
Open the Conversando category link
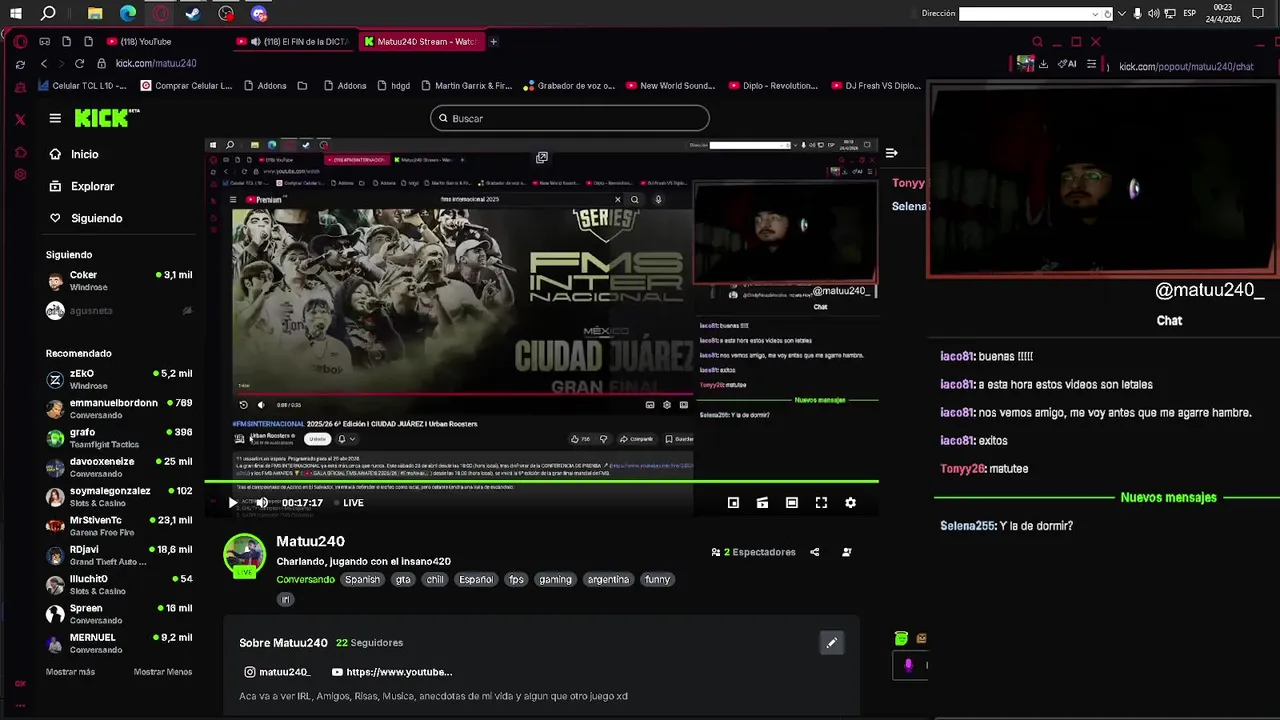tap(305, 580)
